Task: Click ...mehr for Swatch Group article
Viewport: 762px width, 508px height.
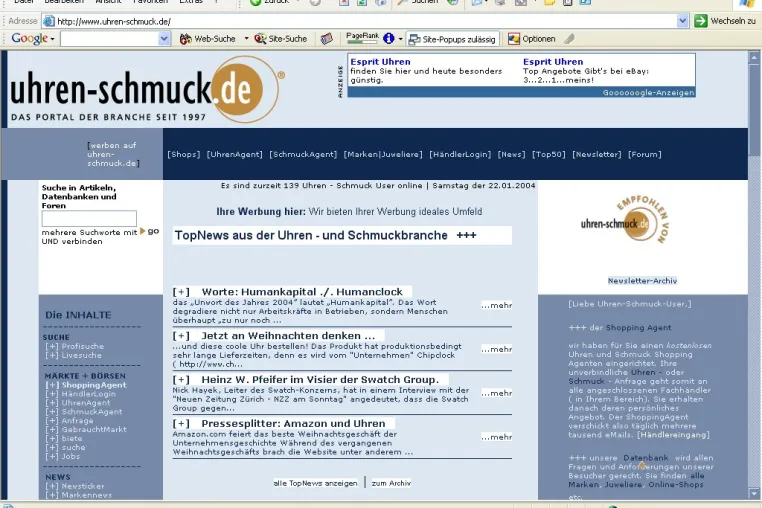Action: [497, 393]
